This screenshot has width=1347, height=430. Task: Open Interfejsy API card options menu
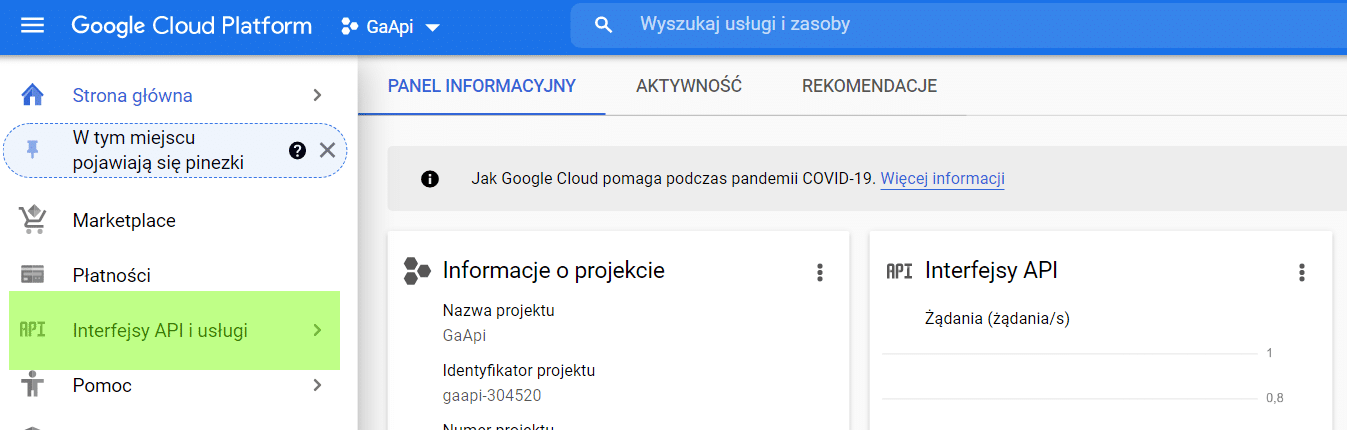coord(1301,272)
